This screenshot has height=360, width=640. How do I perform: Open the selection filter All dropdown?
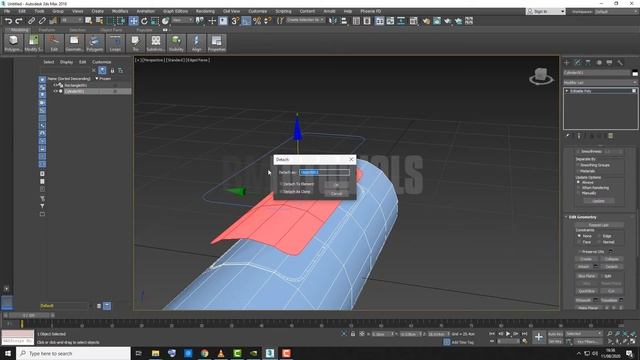[x=71, y=20]
